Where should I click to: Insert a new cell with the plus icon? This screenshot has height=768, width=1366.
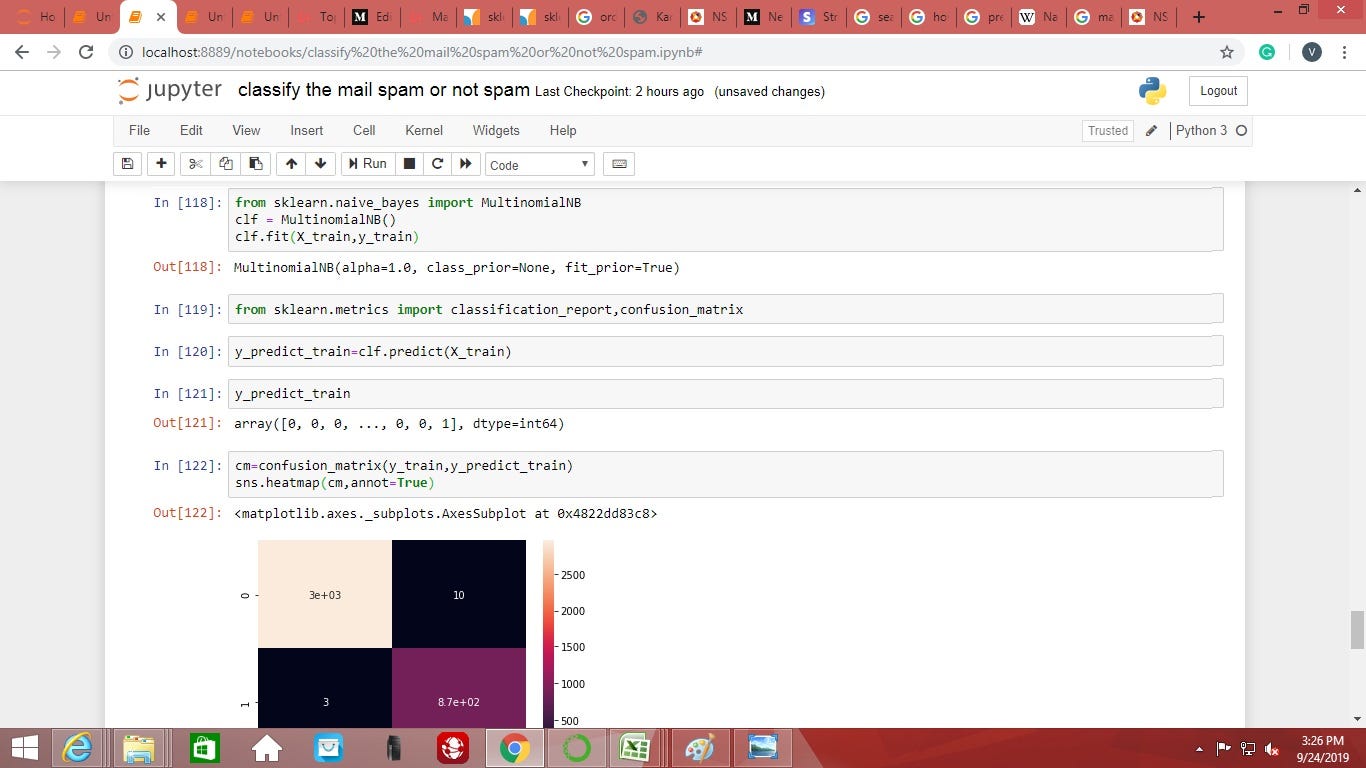point(160,163)
